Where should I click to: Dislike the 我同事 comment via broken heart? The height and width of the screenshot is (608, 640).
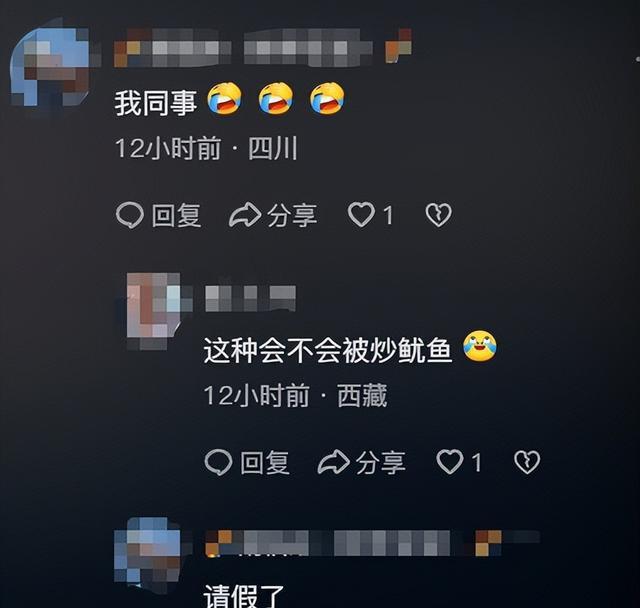coord(439,215)
